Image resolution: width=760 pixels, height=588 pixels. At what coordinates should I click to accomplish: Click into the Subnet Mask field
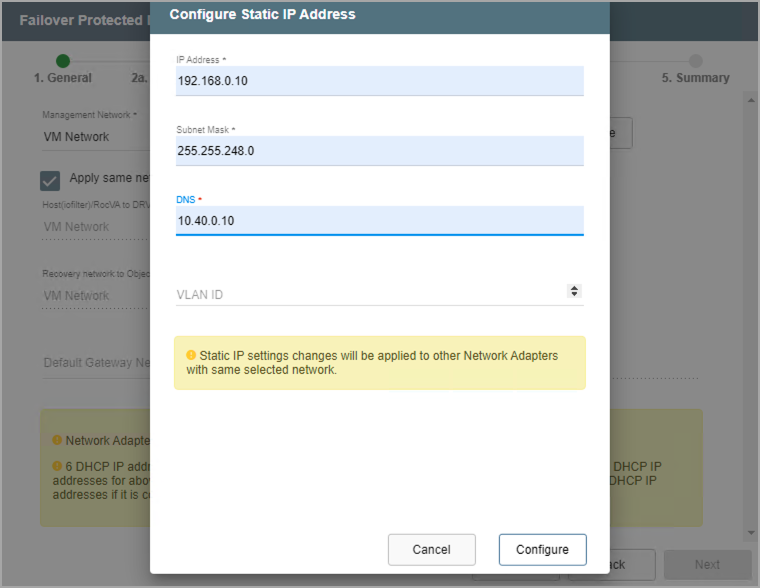[x=379, y=151]
